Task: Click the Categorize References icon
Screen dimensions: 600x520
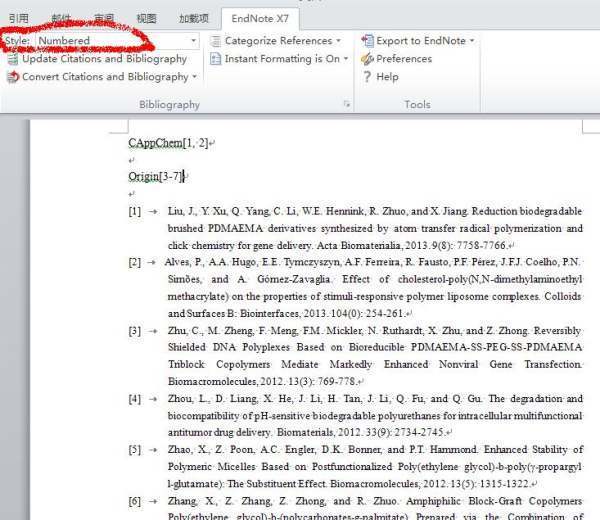Action: (216, 41)
